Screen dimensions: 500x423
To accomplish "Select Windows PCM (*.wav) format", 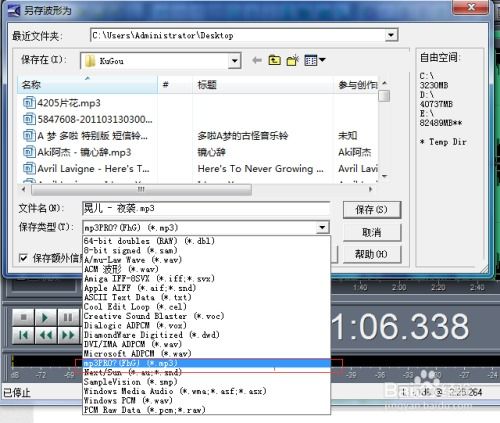I will tap(129, 400).
